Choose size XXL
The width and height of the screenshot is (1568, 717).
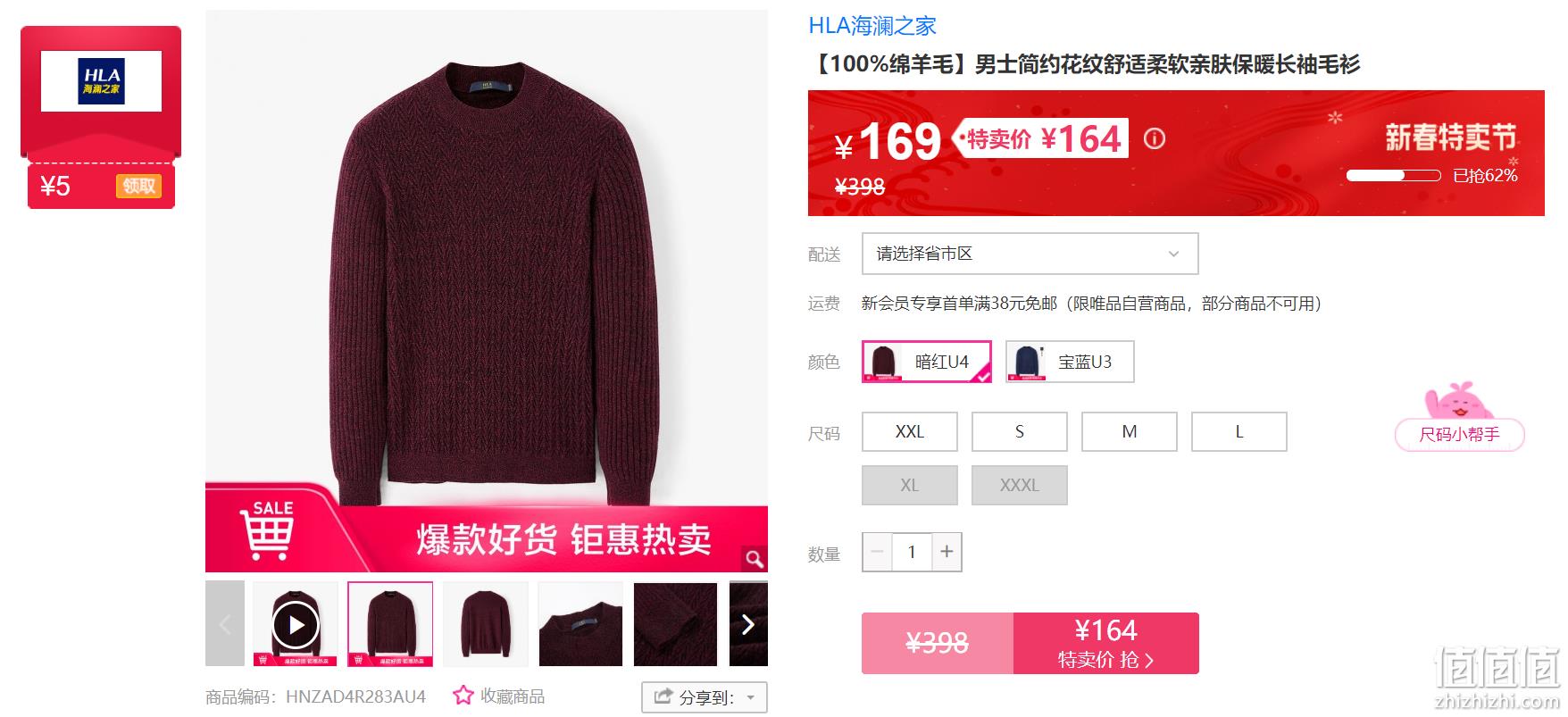click(x=910, y=432)
